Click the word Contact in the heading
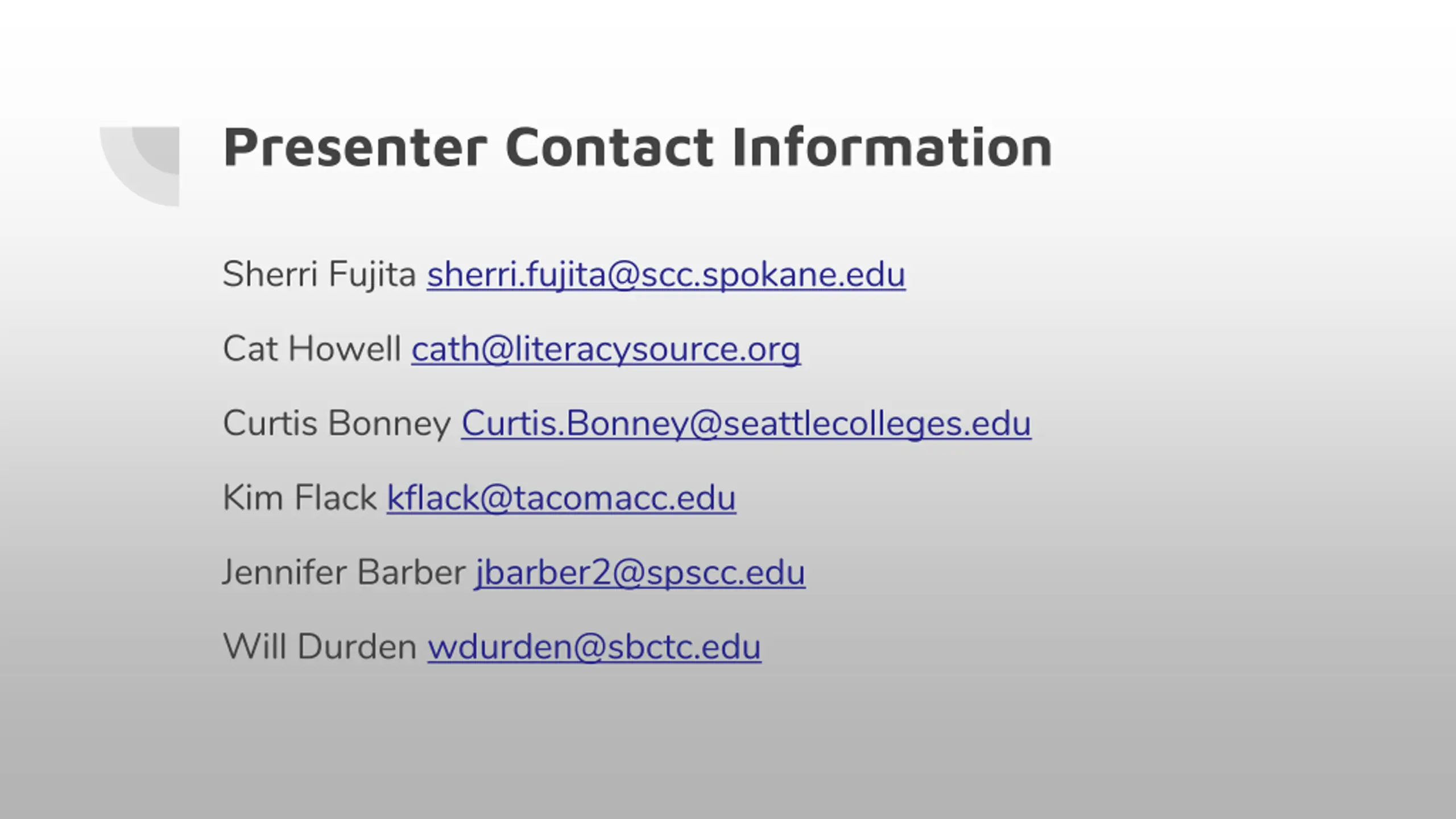 [609, 147]
